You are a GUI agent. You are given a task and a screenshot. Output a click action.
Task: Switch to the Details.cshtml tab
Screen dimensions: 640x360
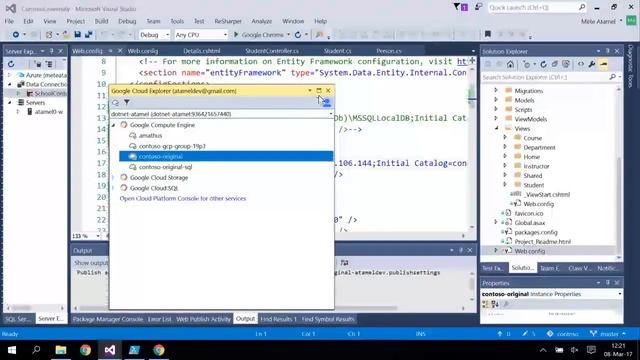pyautogui.click(x=202, y=51)
